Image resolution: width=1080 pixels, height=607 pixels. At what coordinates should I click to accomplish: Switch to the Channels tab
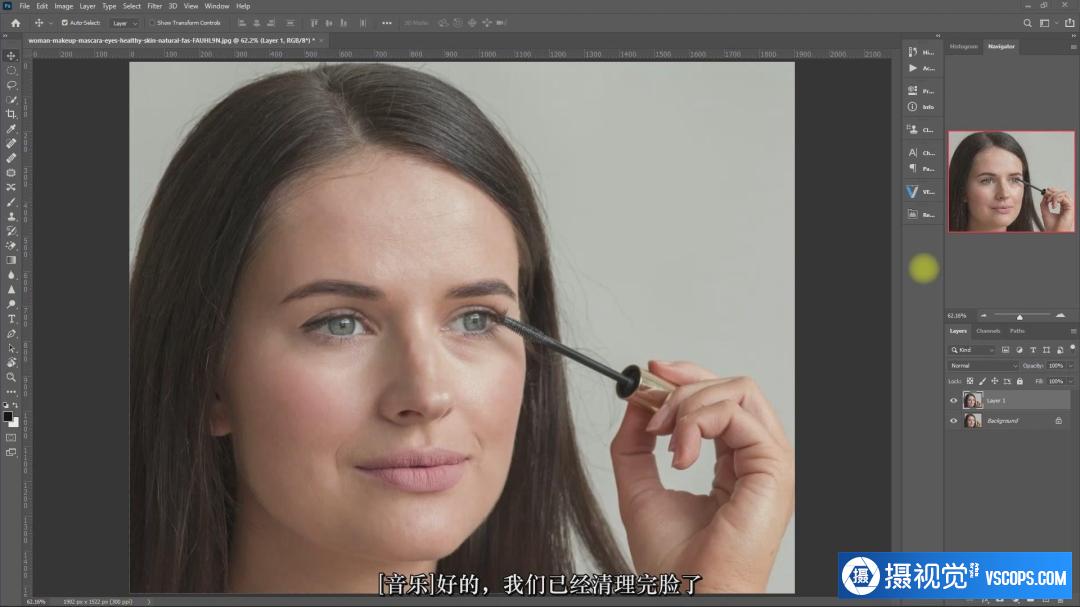(x=988, y=331)
